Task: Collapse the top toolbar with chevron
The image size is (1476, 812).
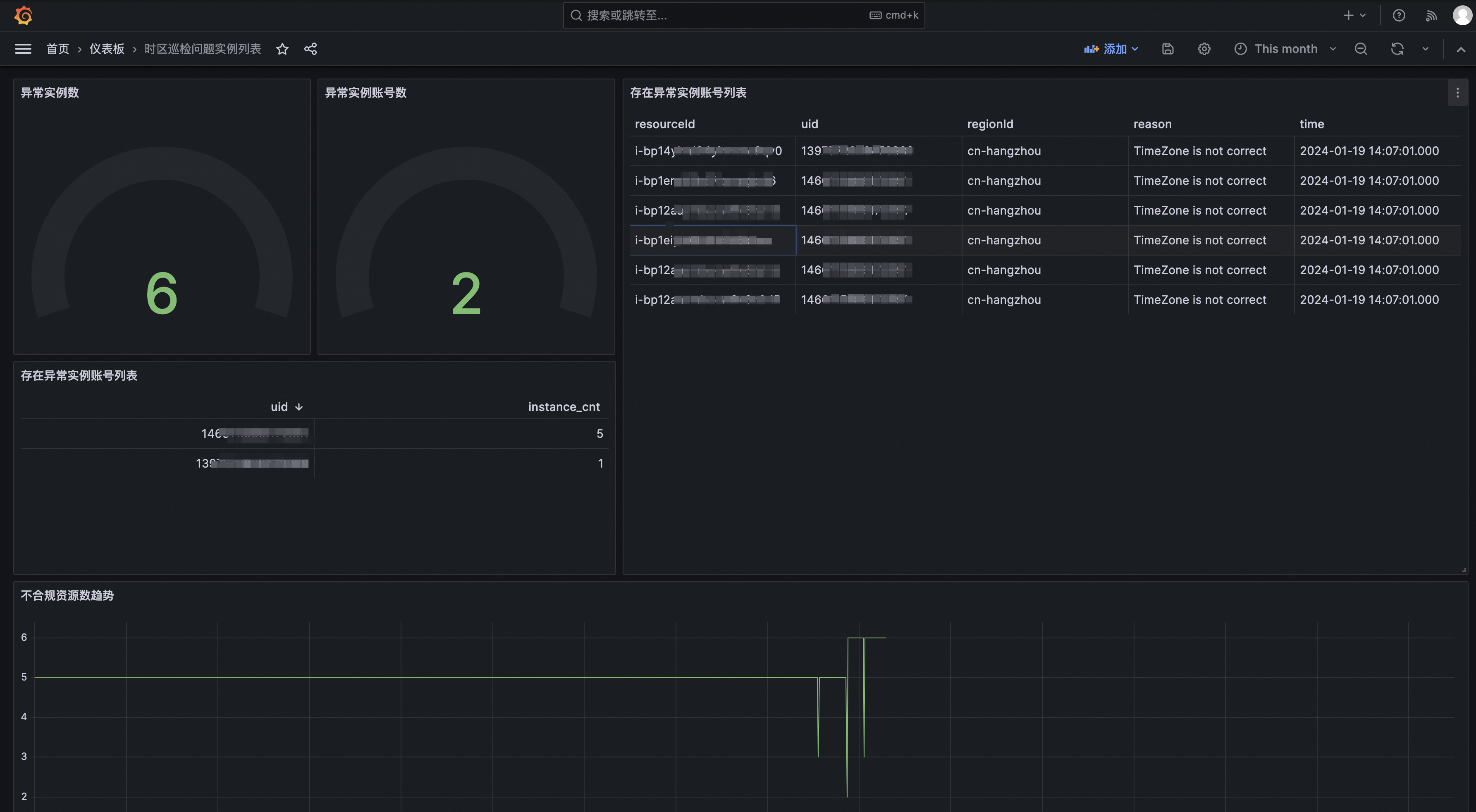Action: pyautogui.click(x=1461, y=49)
